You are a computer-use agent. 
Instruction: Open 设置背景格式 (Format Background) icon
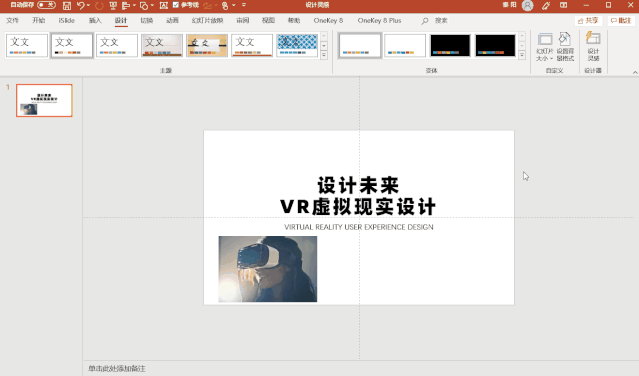click(x=565, y=47)
